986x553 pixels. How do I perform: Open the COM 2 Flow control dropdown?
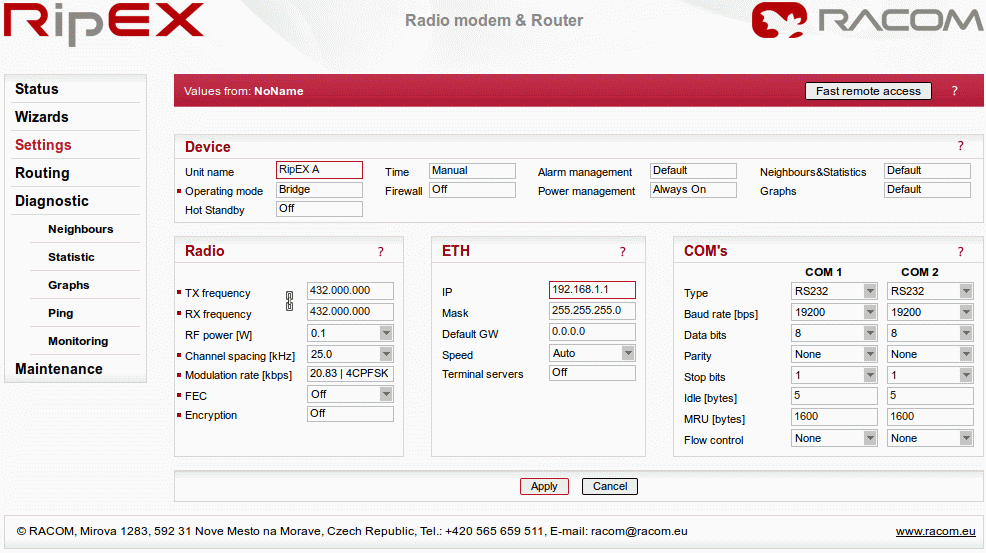pyautogui.click(x=930, y=438)
